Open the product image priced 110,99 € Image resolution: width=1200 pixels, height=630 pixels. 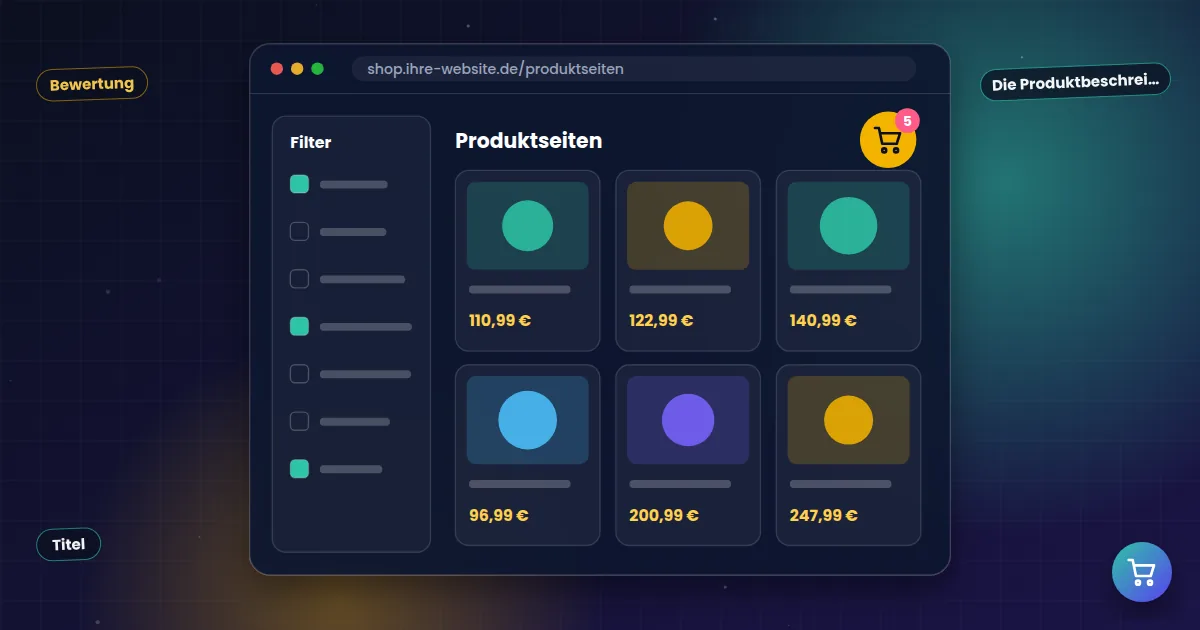click(528, 226)
